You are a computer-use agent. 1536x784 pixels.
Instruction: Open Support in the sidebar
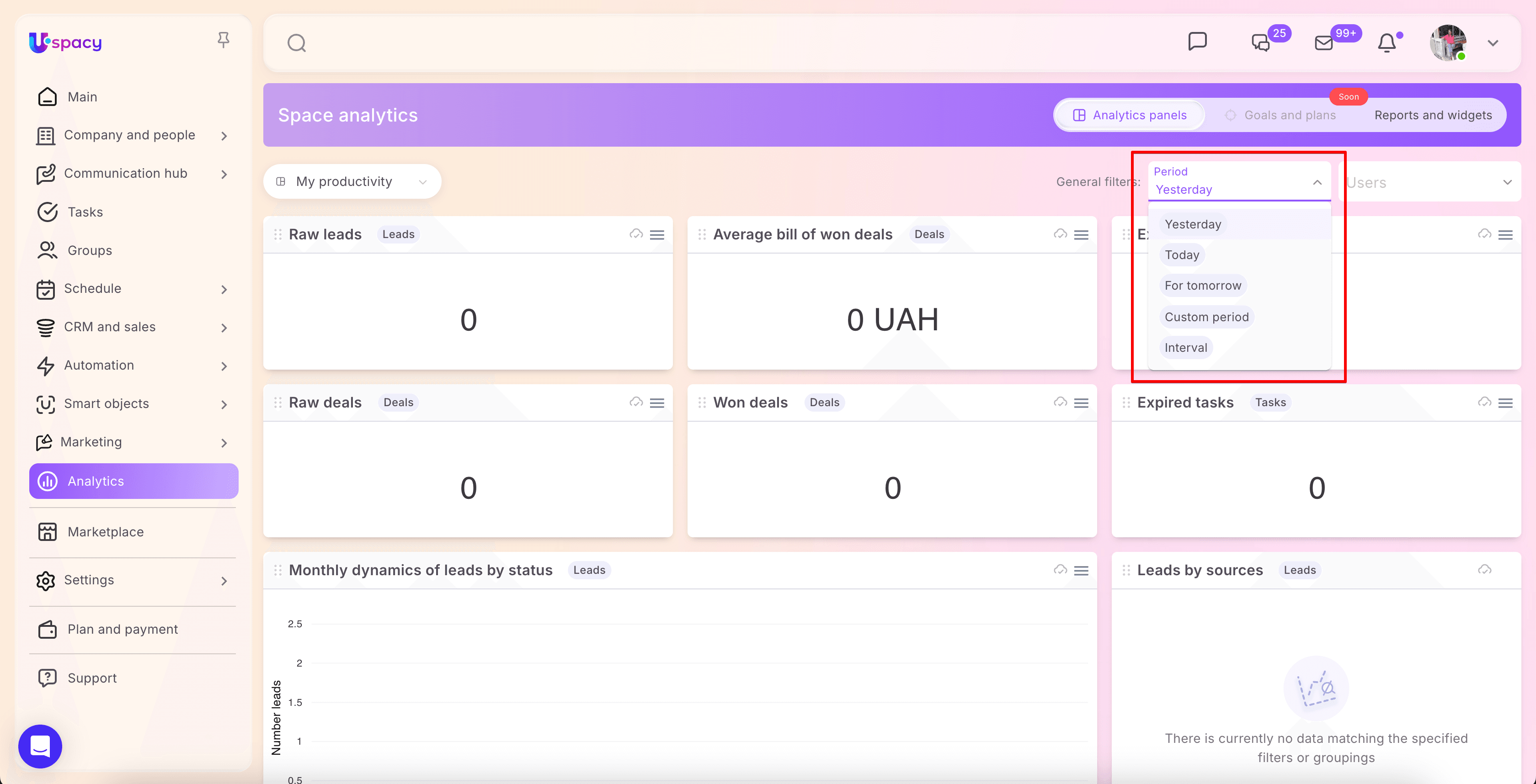coord(133,678)
